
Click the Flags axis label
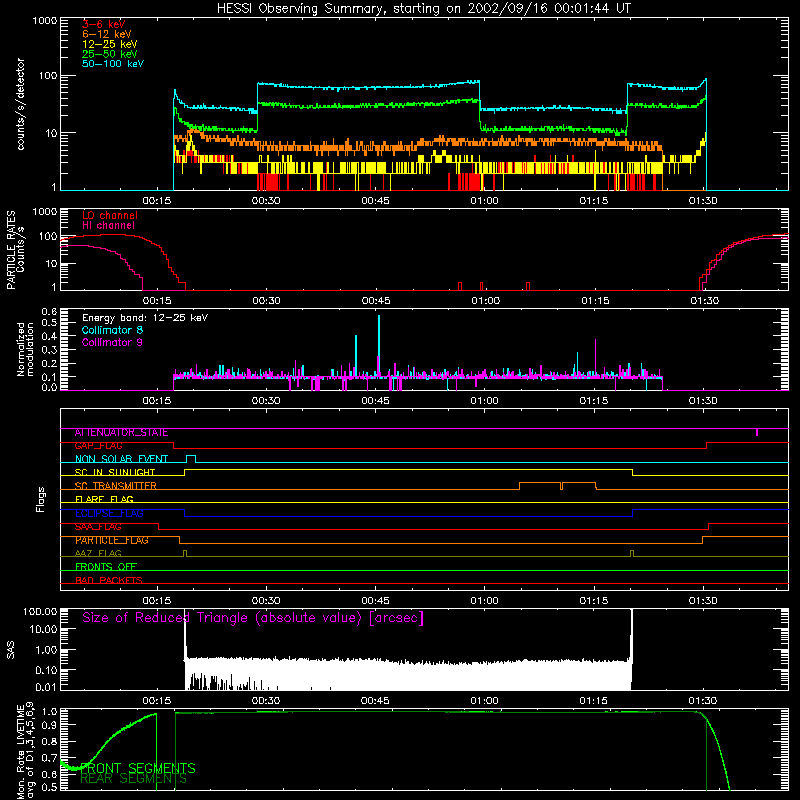[40, 499]
